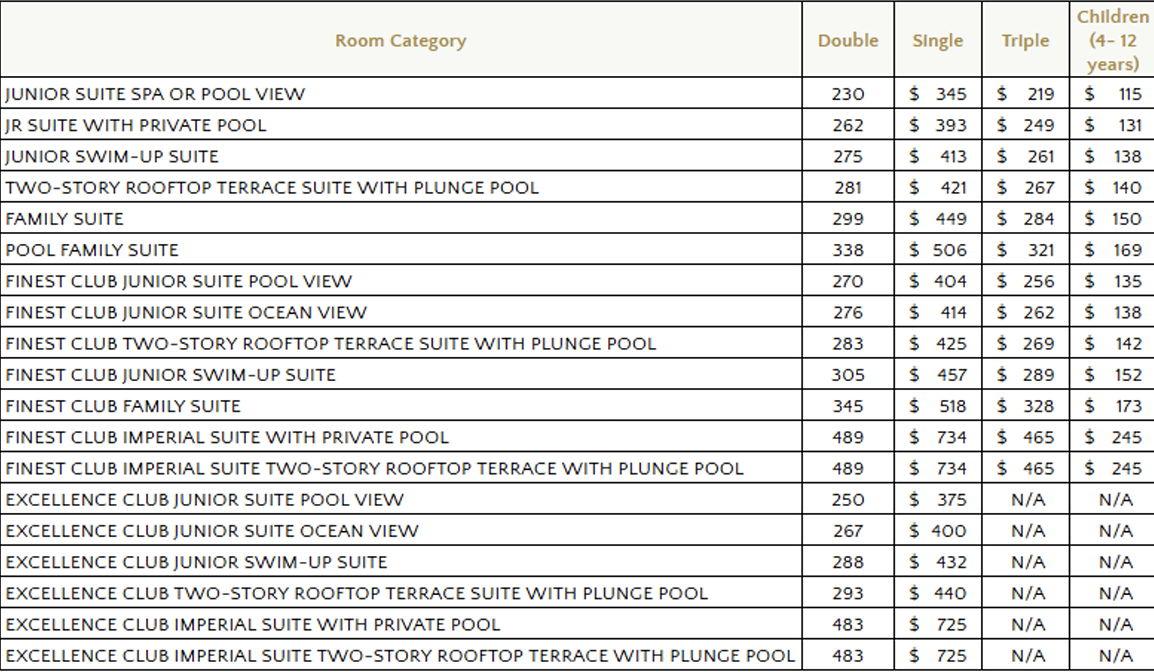Click the JR SUITE WITH PRIVATE POOL cell
The height and width of the screenshot is (672, 1154).
point(135,125)
